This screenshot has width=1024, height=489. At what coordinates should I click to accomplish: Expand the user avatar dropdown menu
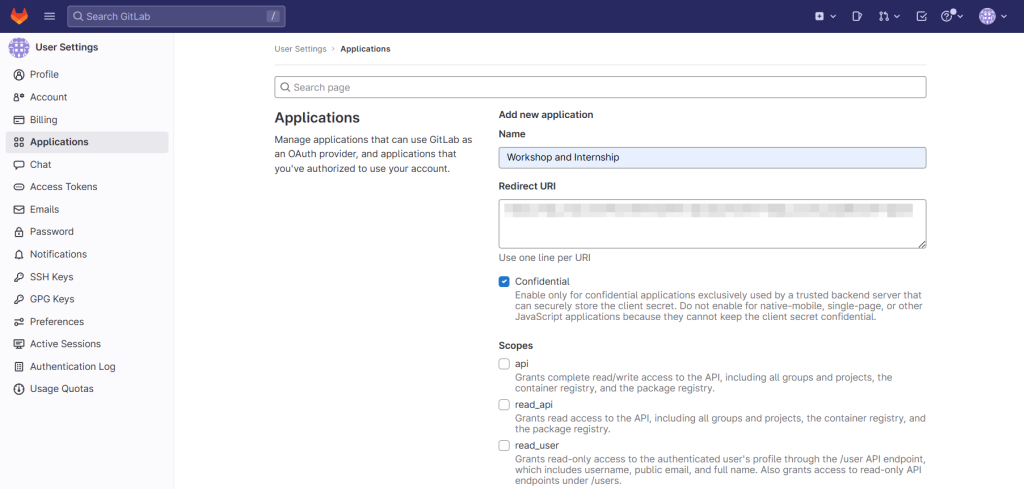pyautogui.click(x=991, y=16)
